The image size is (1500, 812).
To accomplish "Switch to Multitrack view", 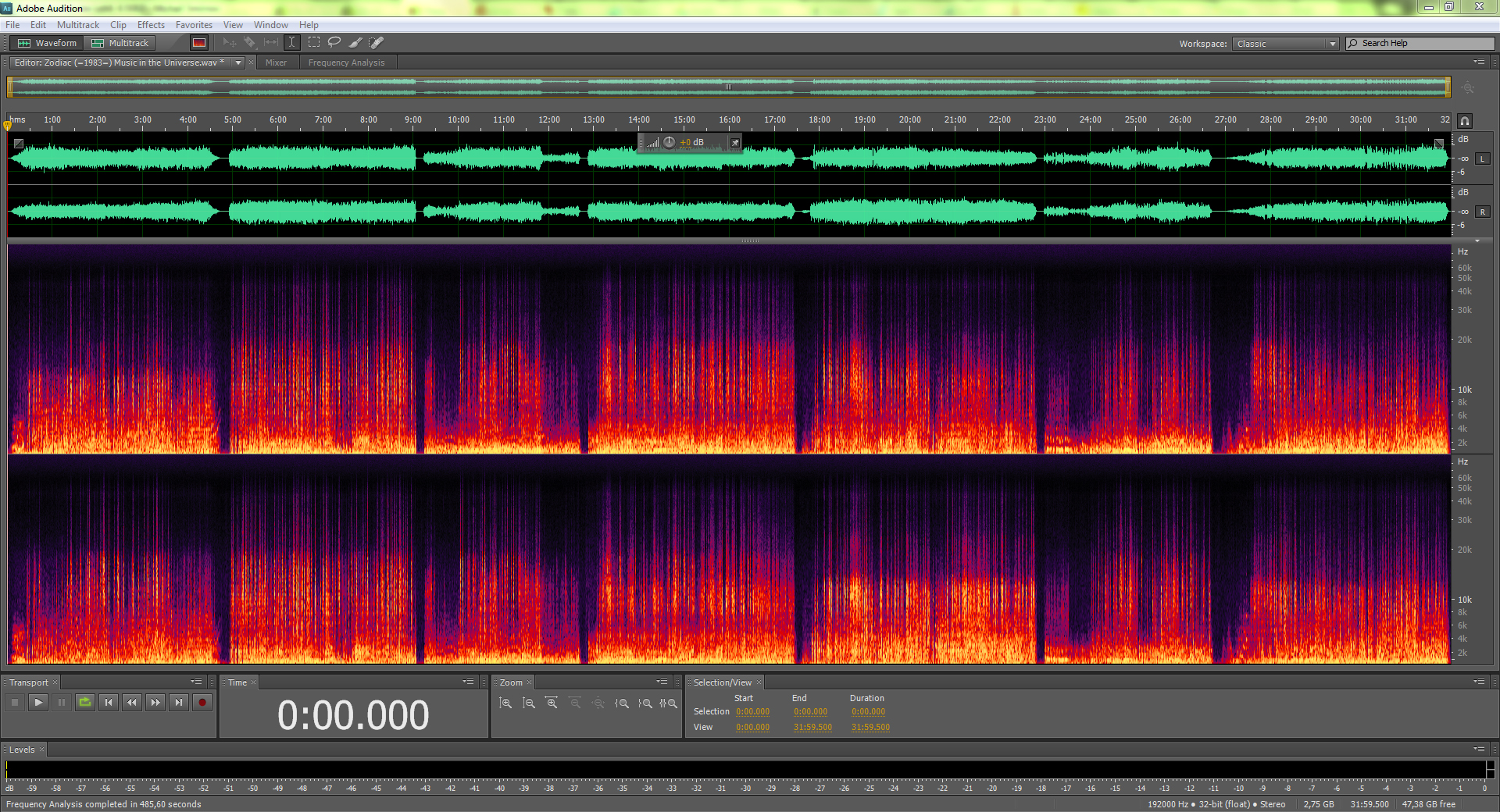I will pyautogui.click(x=120, y=43).
